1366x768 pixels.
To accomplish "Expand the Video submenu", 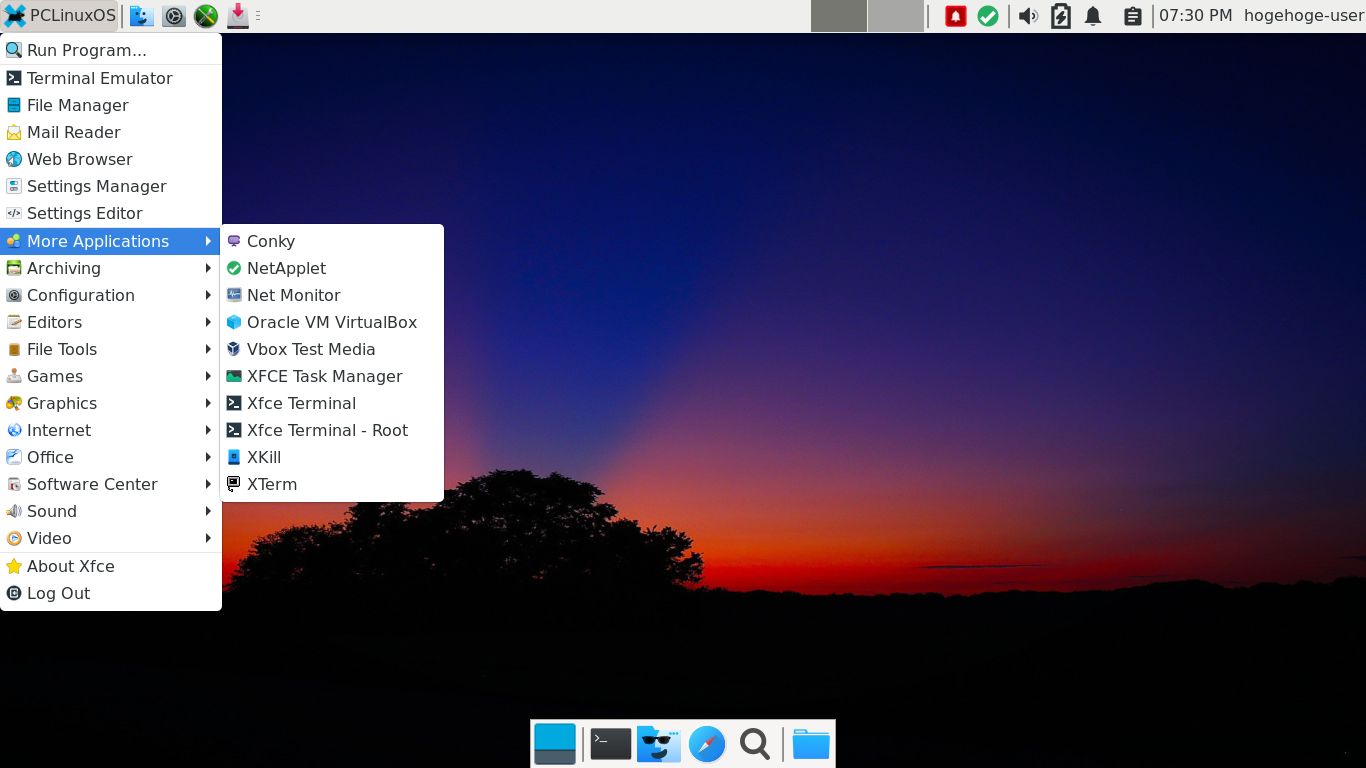I will pos(111,538).
